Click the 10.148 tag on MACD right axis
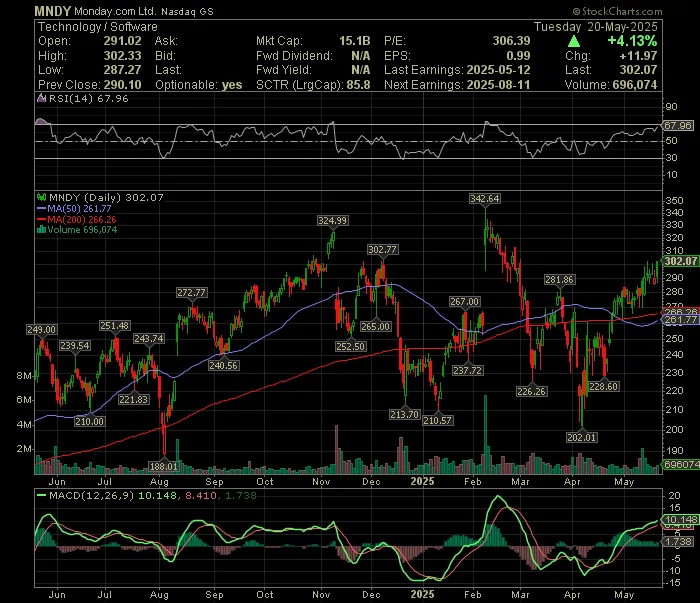Viewport: 700px width, 603px height. point(679,520)
